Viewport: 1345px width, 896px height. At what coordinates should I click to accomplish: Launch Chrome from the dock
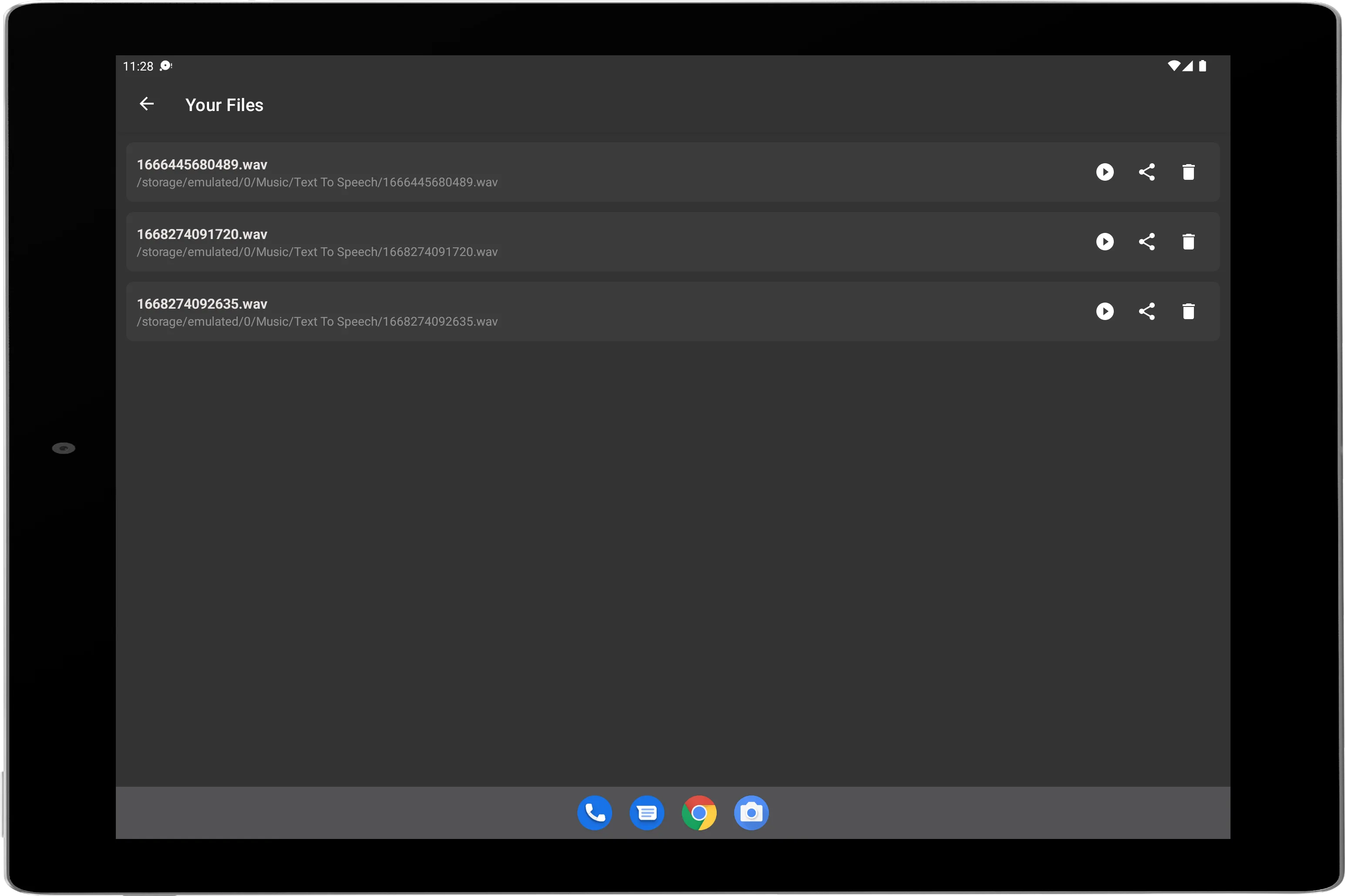(x=698, y=812)
